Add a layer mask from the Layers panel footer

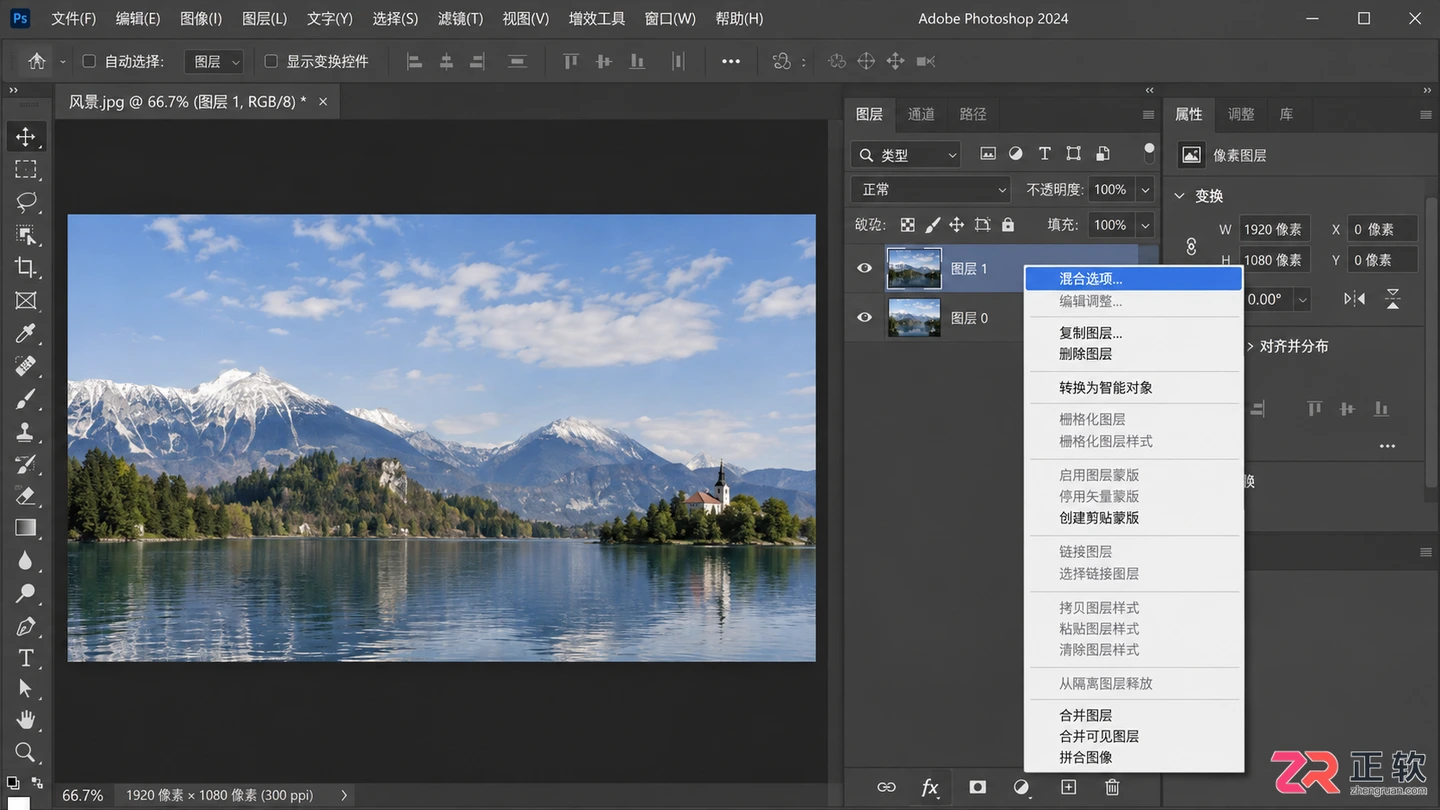tap(978, 787)
